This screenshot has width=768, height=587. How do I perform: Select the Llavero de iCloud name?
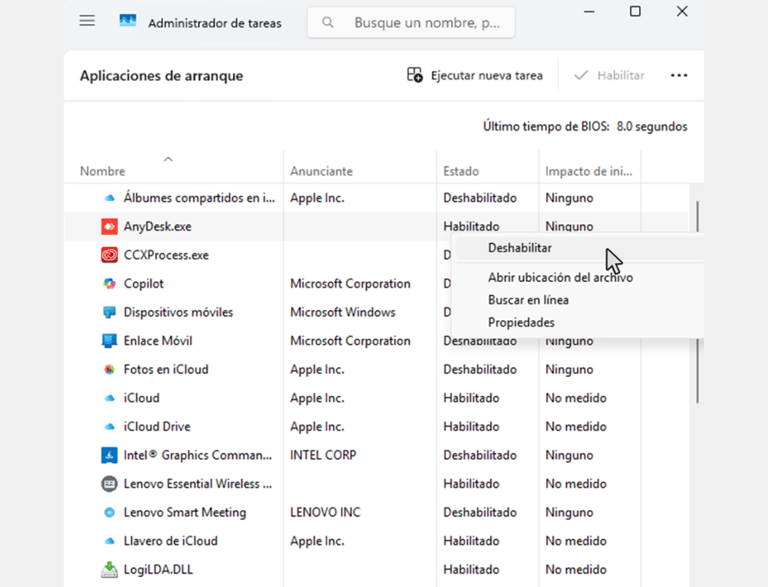[170, 541]
